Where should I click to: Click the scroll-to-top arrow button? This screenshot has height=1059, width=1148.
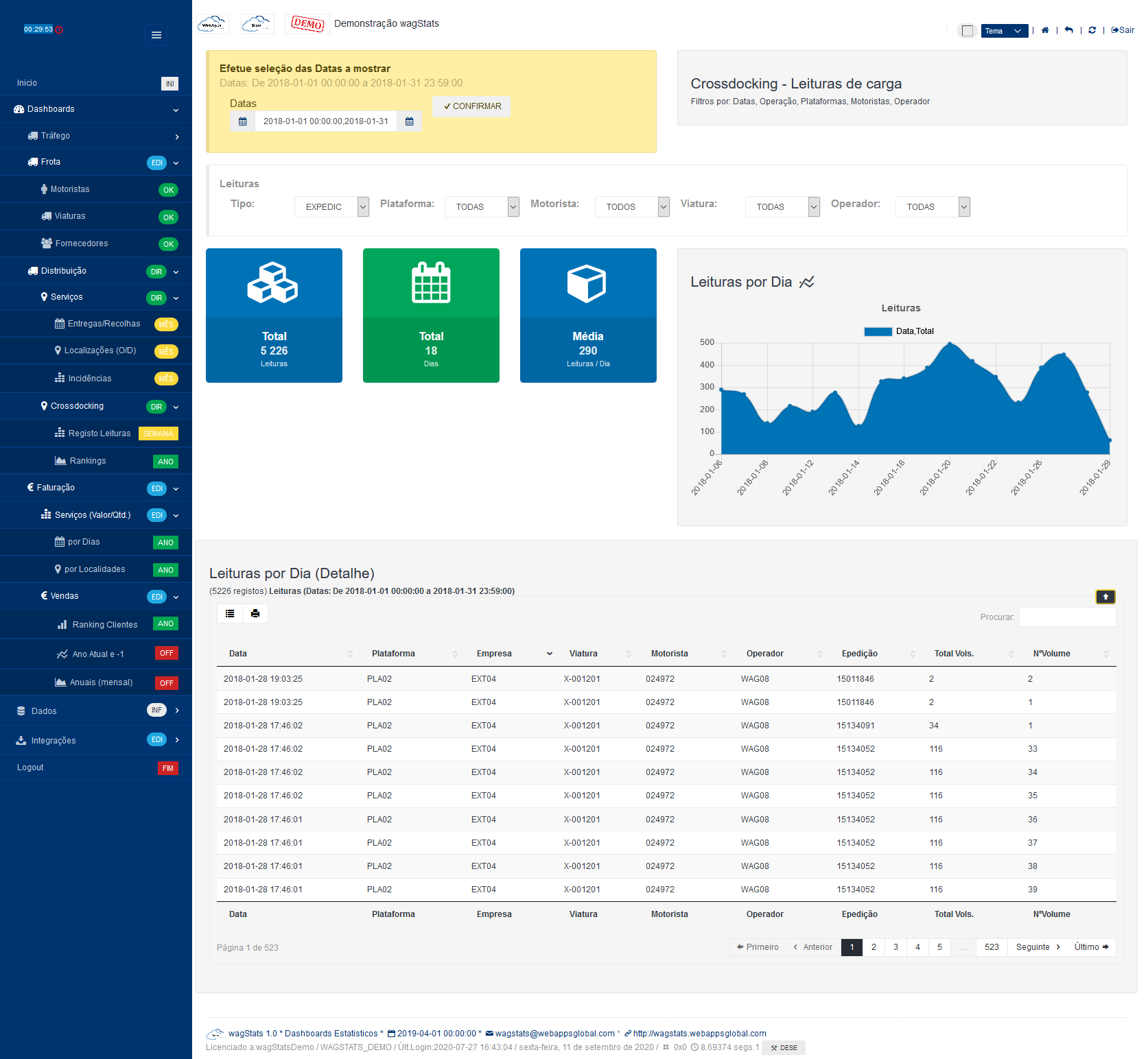(x=1105, y=597)
